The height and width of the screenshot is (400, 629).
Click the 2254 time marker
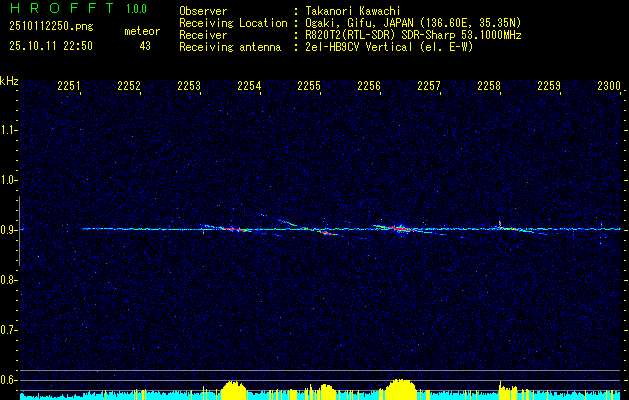pyautogui.click(x=249, y=85)
